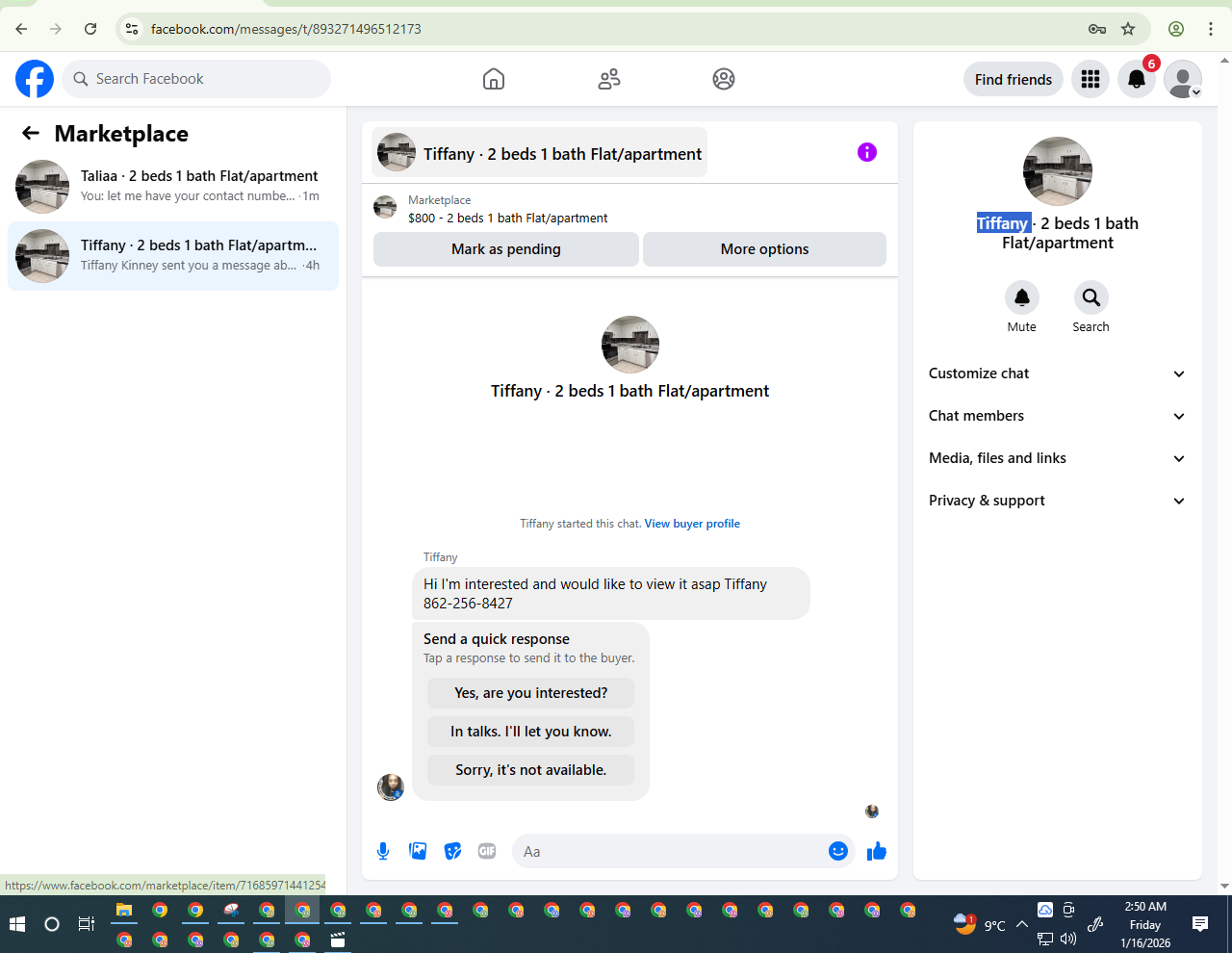Open saved password key icon
The width and height of the screenshot is (1232, 953).
click(1097, 29)
